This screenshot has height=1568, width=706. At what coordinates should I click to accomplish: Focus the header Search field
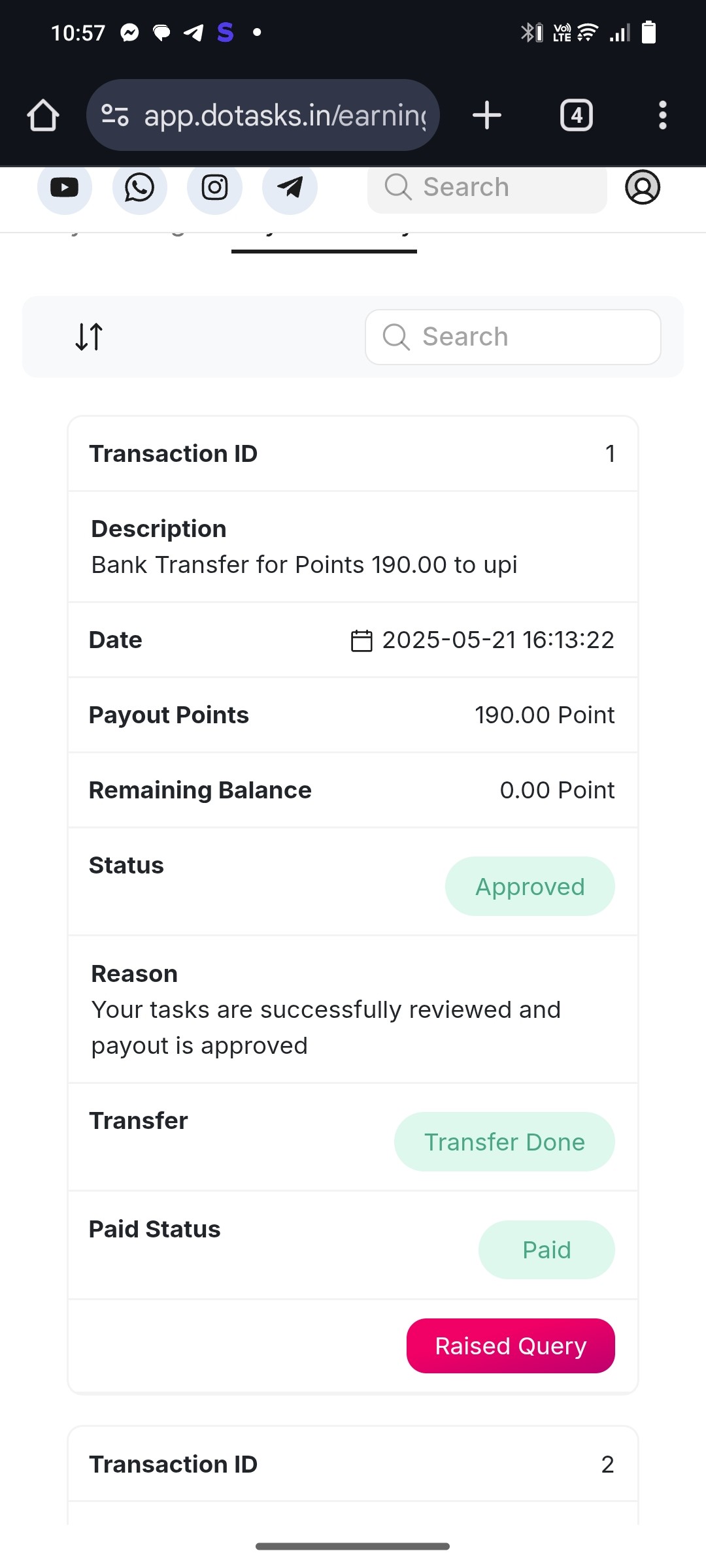tap(487, 188)
